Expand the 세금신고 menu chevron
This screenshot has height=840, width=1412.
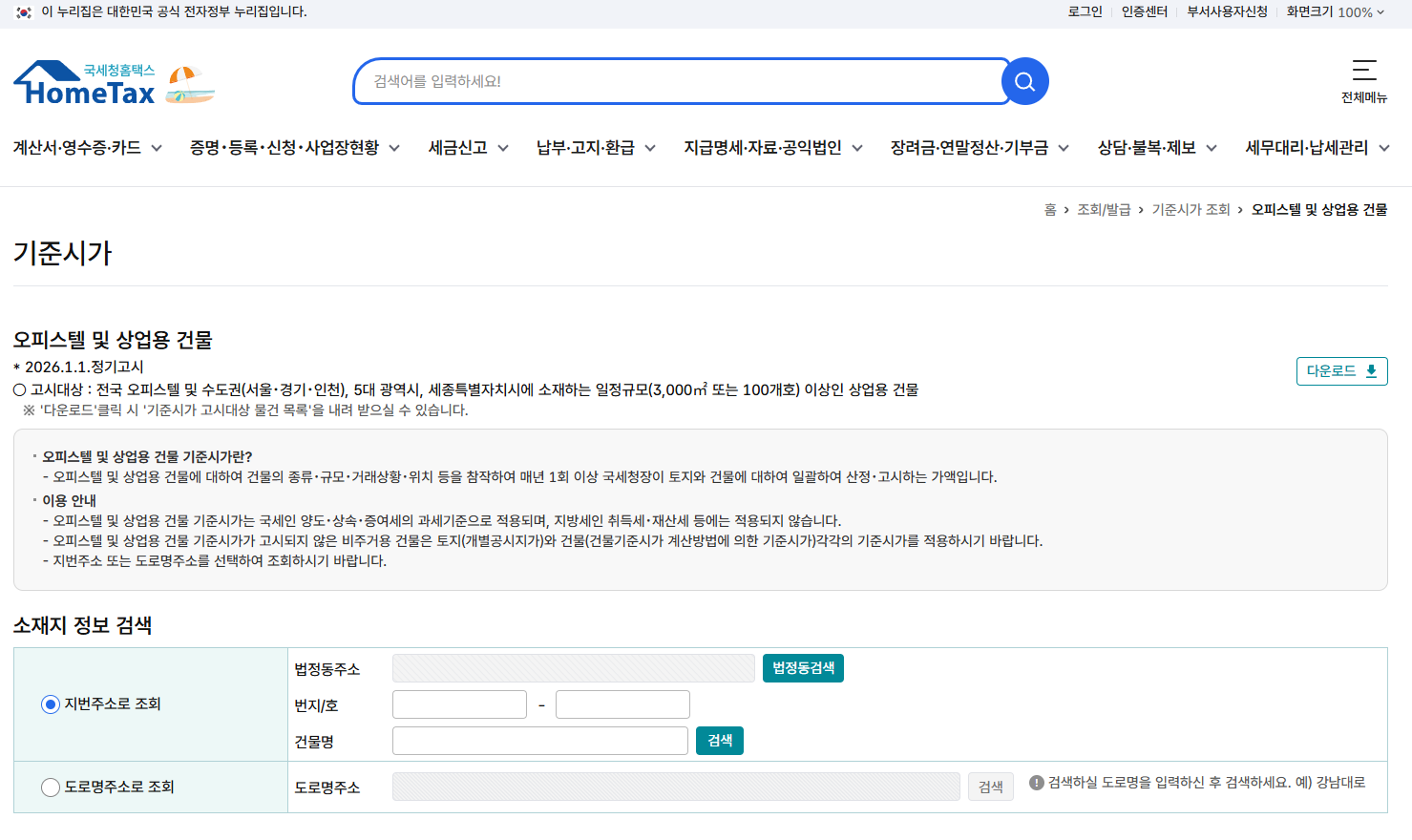503,148
